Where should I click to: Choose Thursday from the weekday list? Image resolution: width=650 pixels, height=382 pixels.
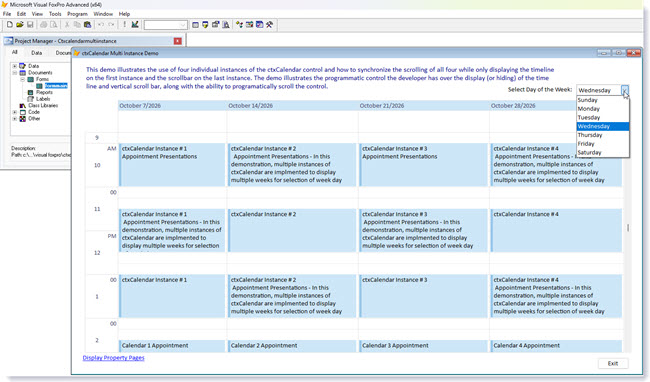603,135
